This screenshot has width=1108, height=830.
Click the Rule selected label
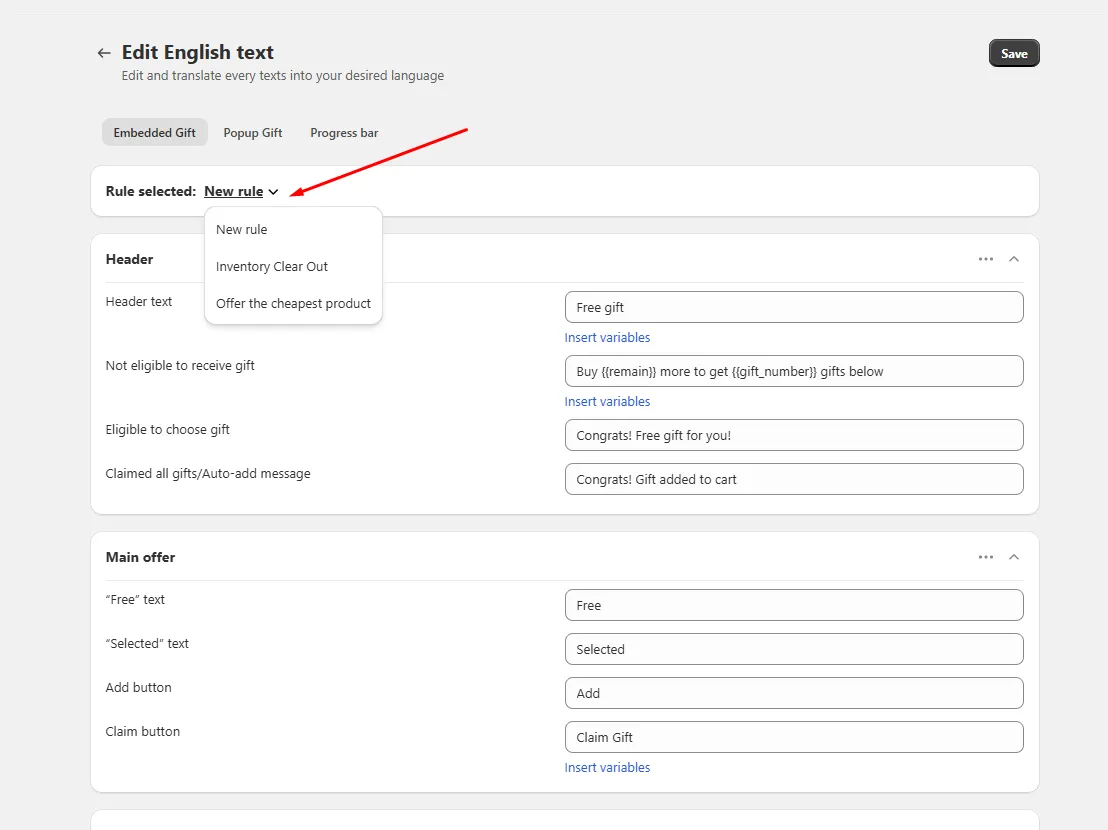151,191
